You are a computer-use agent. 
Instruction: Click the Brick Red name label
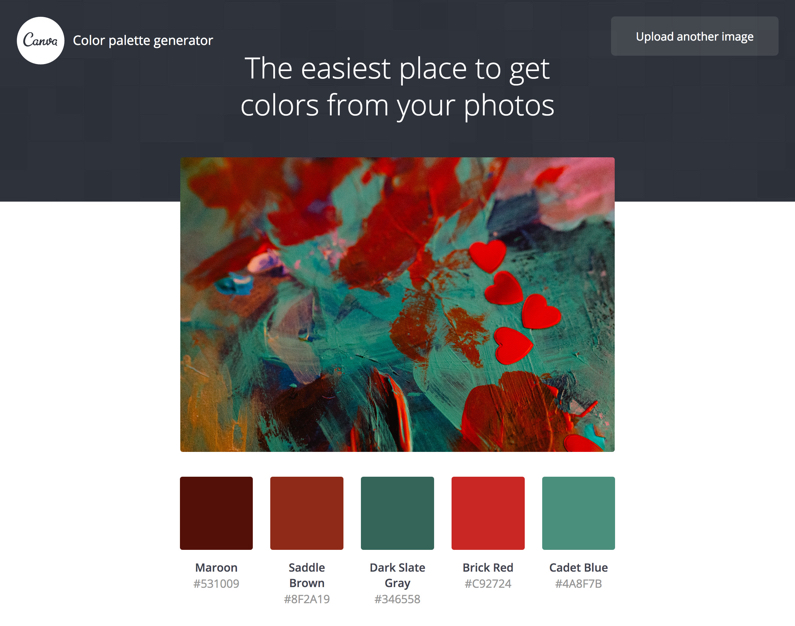click(488, 568)
